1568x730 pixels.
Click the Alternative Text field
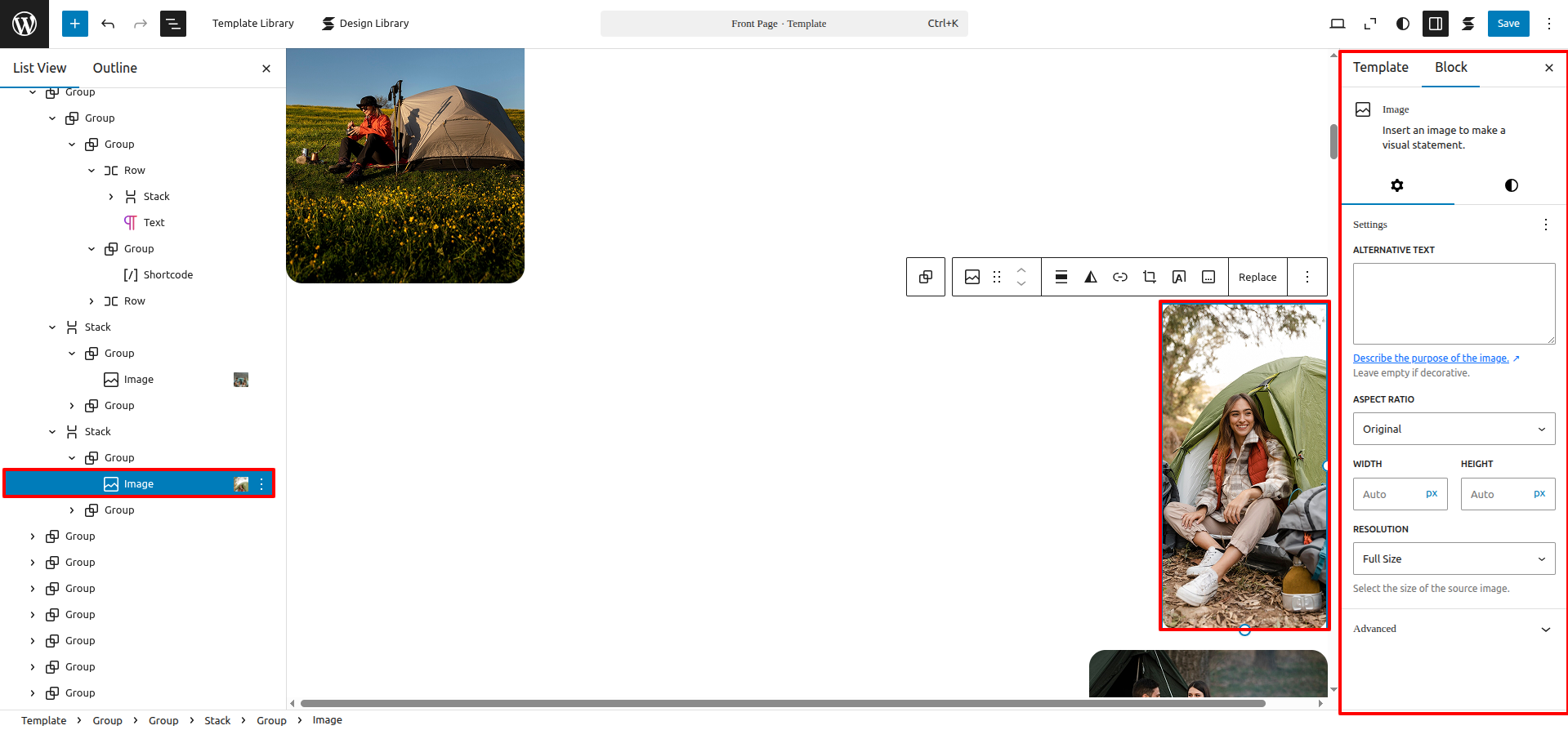pos(1453,304)
